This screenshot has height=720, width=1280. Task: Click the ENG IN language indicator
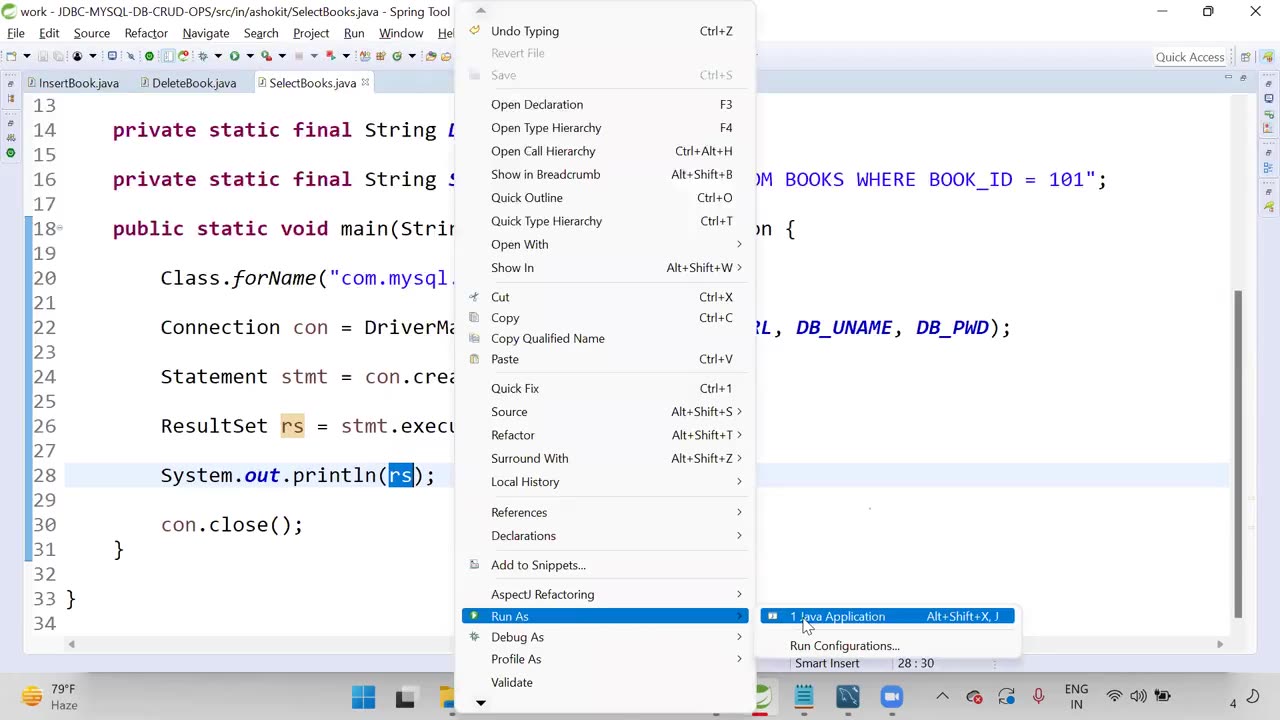1076,696
